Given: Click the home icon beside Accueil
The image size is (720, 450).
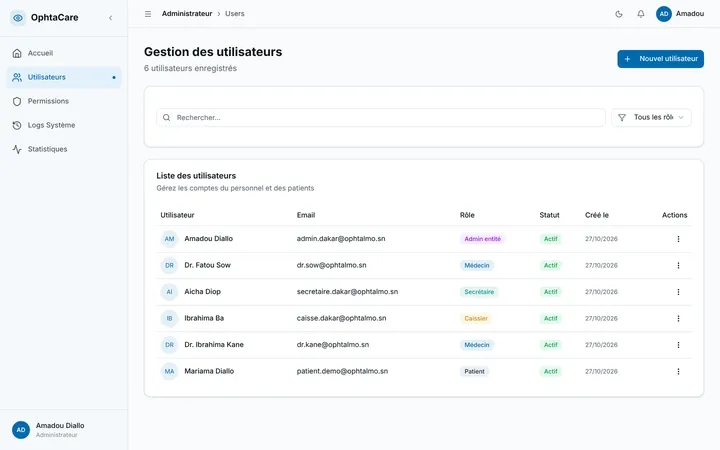Looking at the screenshot, I should tap(17, 53).
